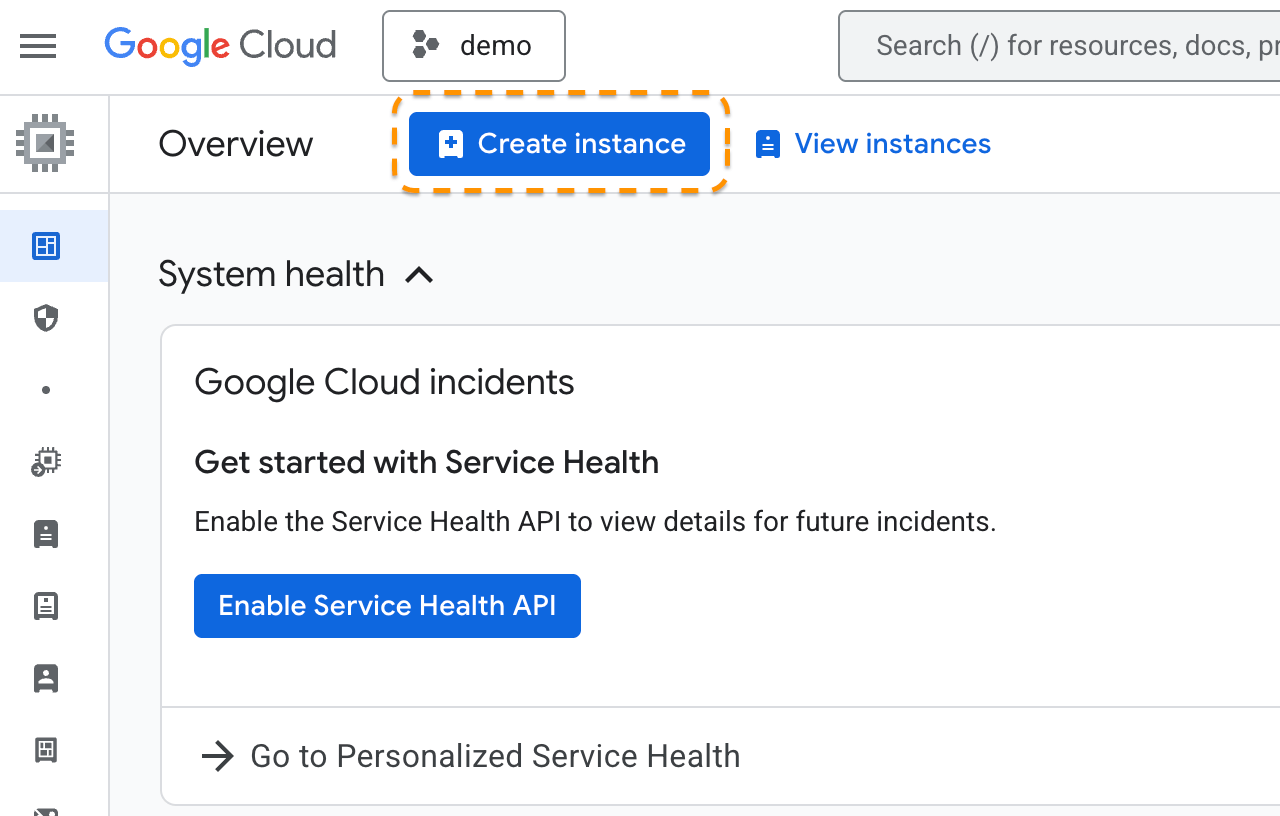Viewport: 1280px width, 816px height.
Task: Click the small dot sidebar item
Action: point(46,391)
